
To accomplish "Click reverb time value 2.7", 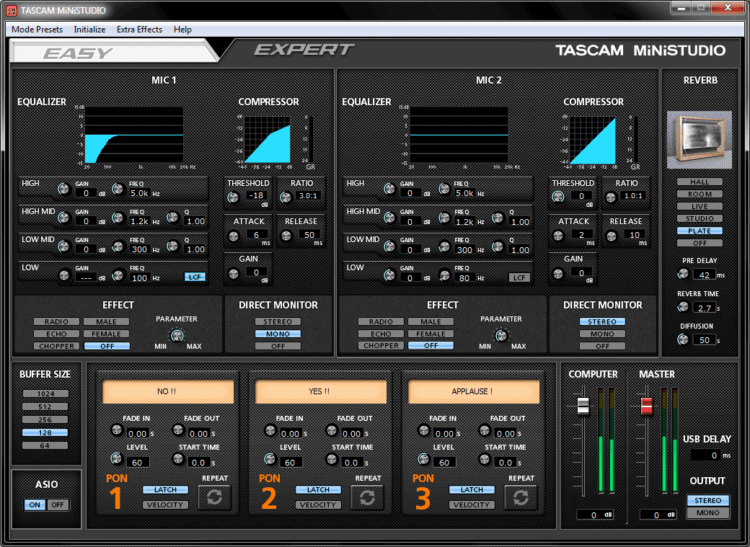I will [x=705, y=307].
